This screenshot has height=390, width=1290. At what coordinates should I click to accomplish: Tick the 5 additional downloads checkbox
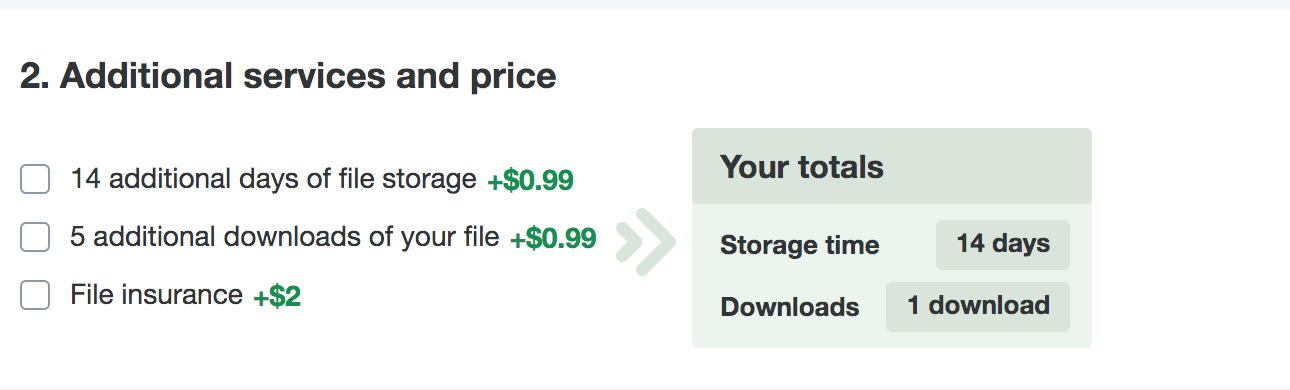[x=35, y=238]
